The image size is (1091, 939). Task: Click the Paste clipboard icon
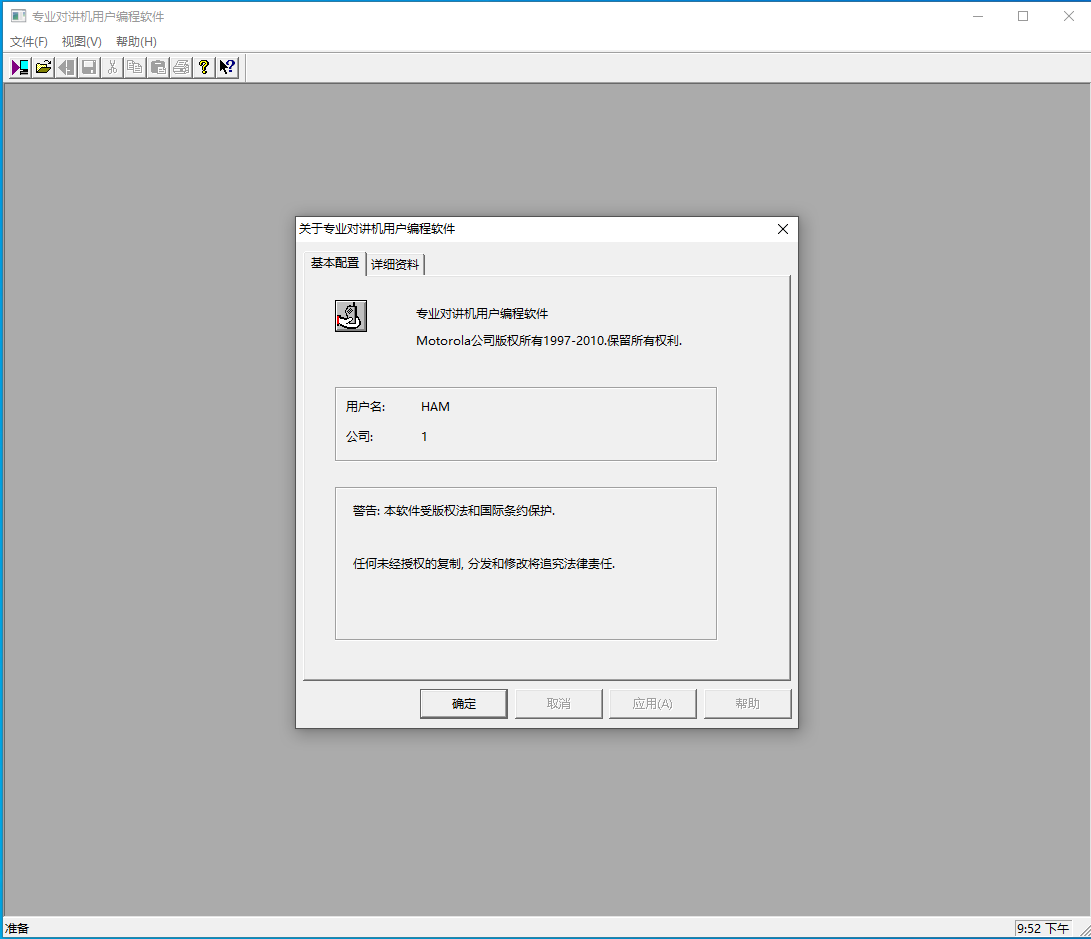pos(158,67)
